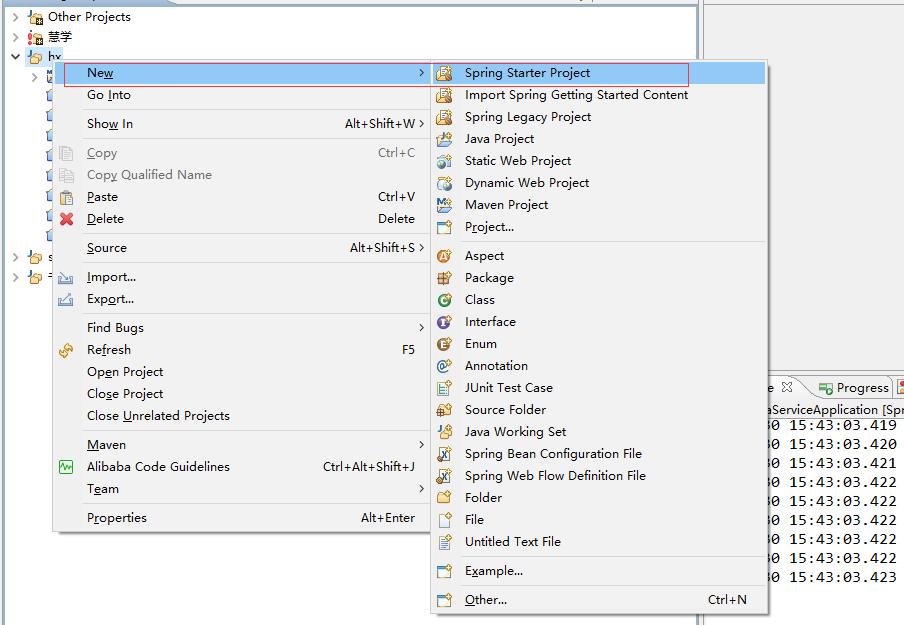Choose Close Unrelated Projects
Image resolution: width=904 pixels, height=625 pixels.
[x=242, y=416]
